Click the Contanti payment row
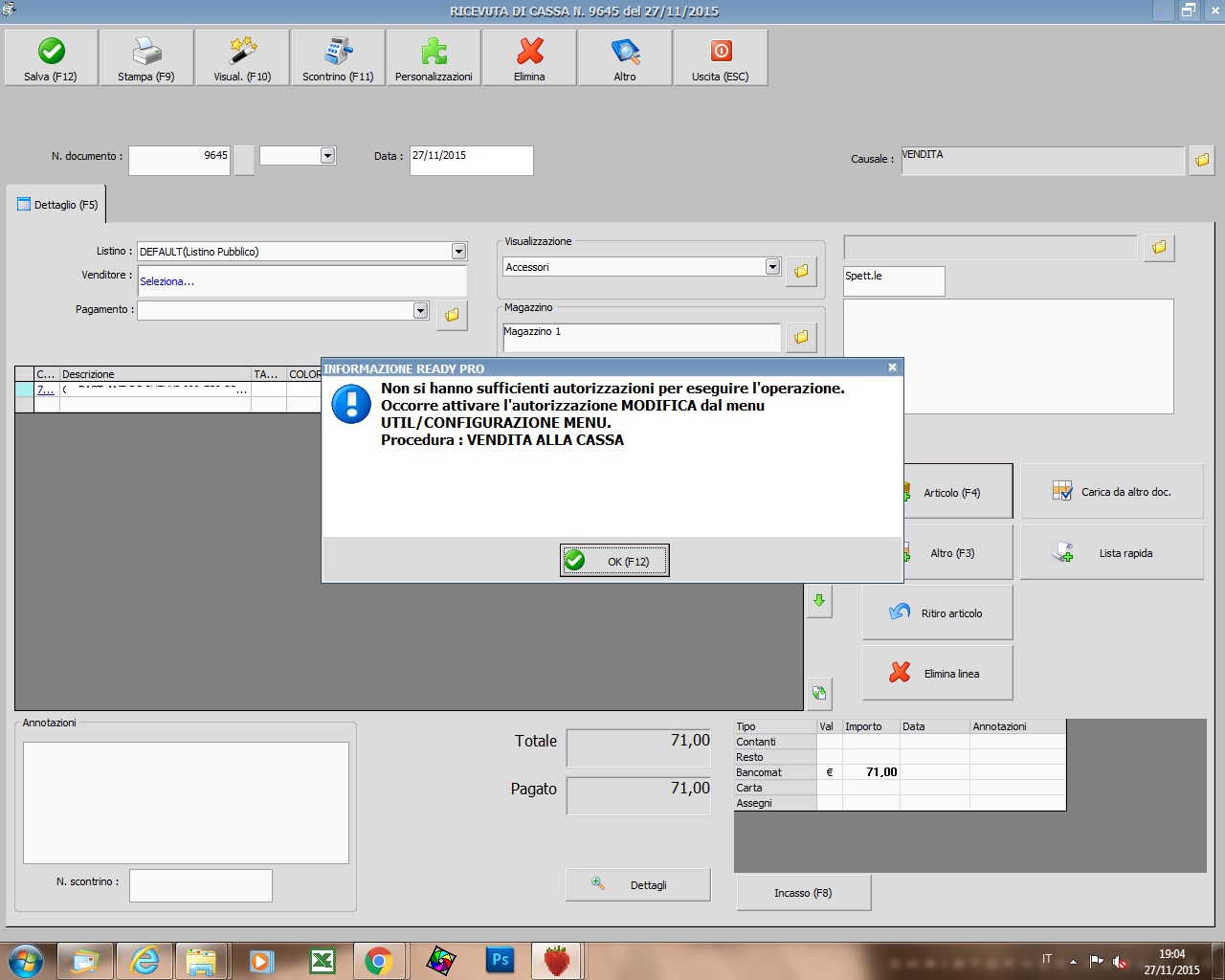 point(900,742)
